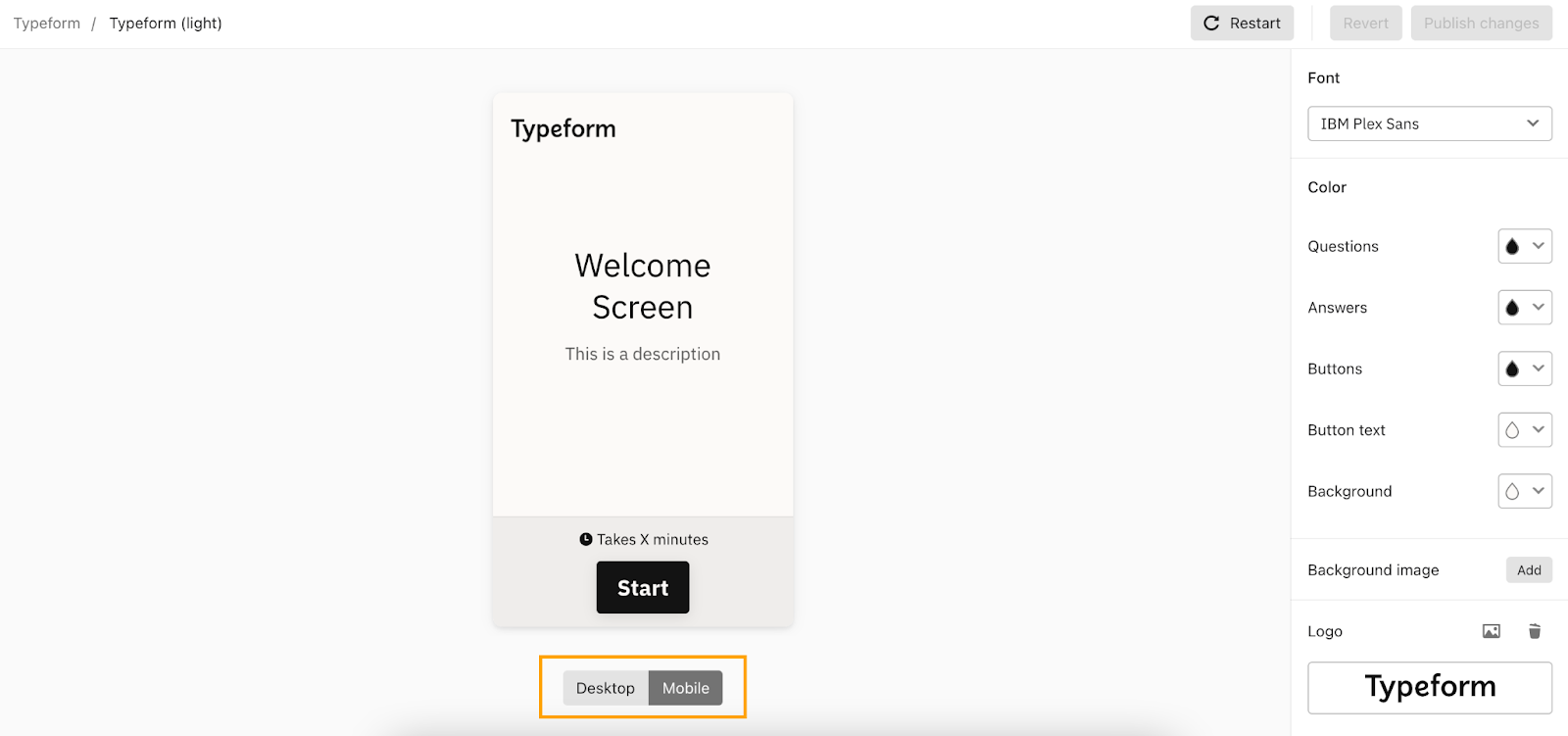Click Publish changes button

coord(1481,24)
